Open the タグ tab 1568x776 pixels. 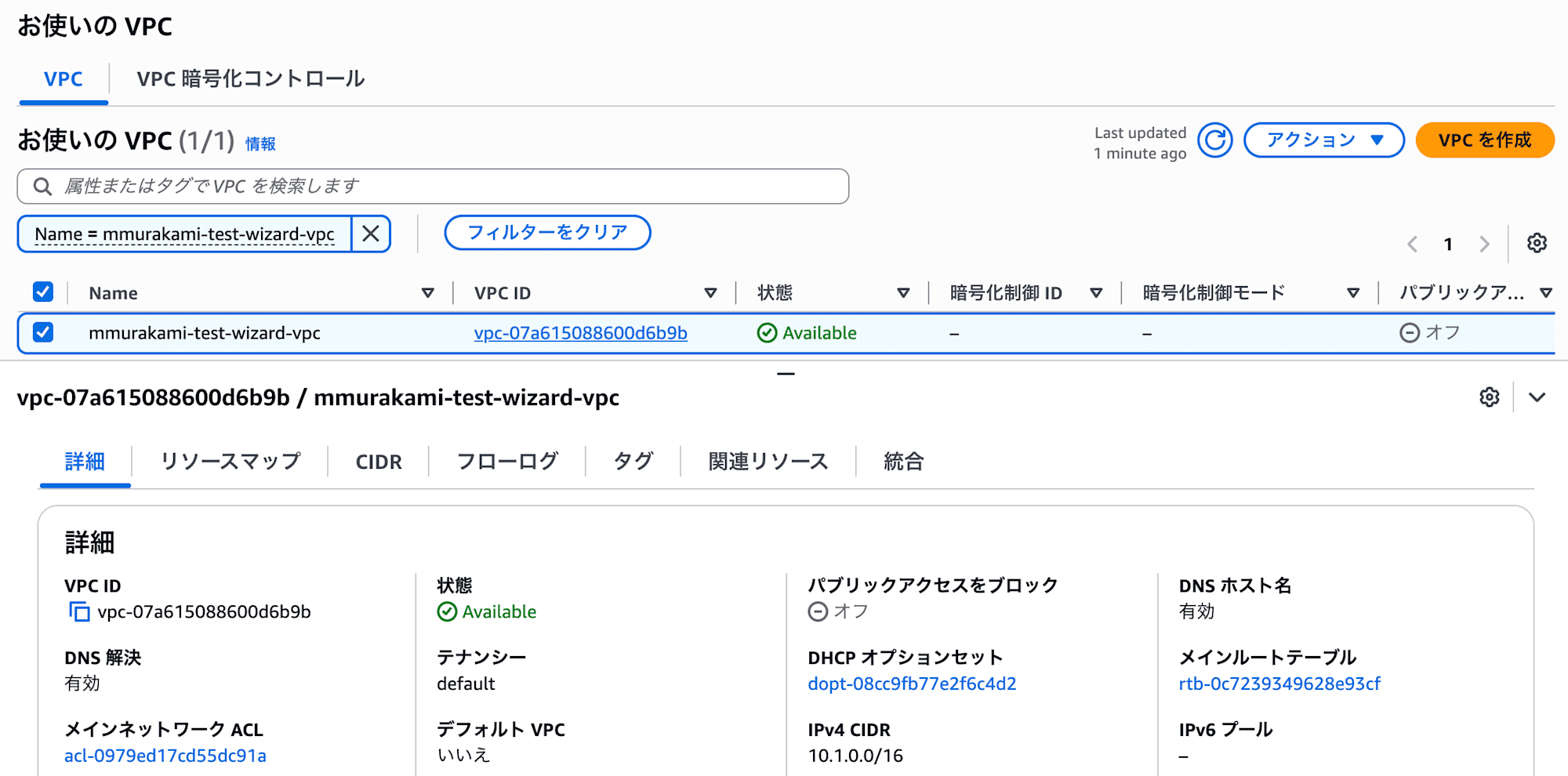pos(633,462)
